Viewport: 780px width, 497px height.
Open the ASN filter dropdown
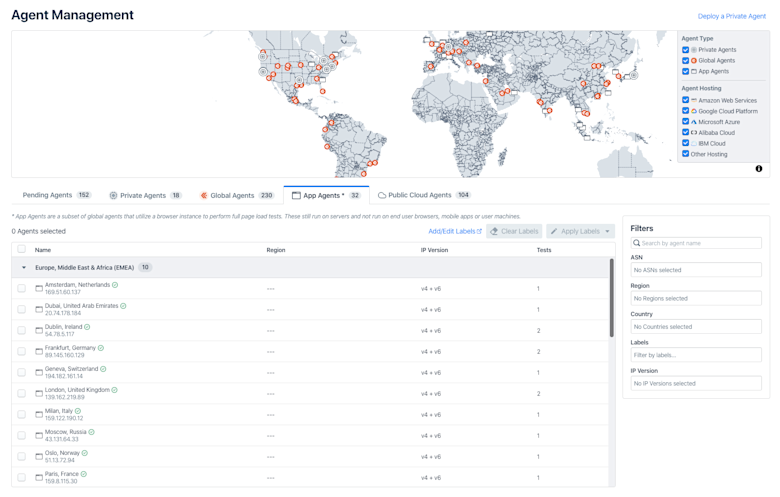click(696, 270)
